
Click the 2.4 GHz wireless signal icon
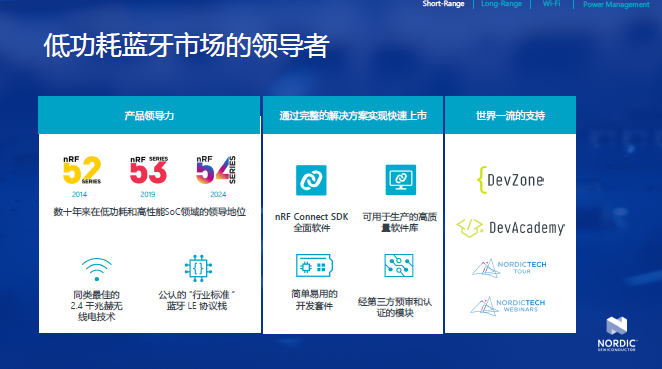point(97,269)
